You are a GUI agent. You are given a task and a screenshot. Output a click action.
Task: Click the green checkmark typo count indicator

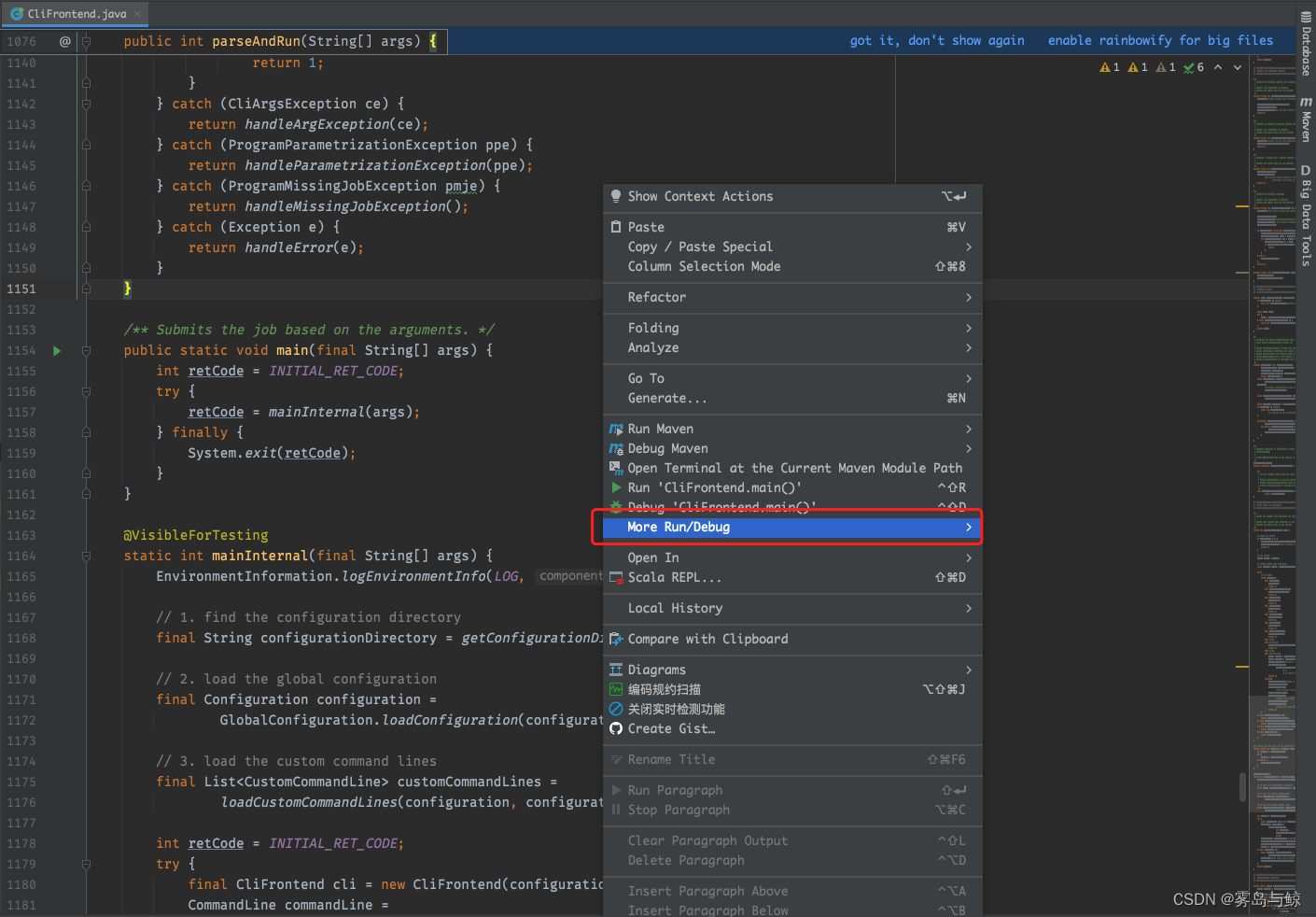(1194, 67)
